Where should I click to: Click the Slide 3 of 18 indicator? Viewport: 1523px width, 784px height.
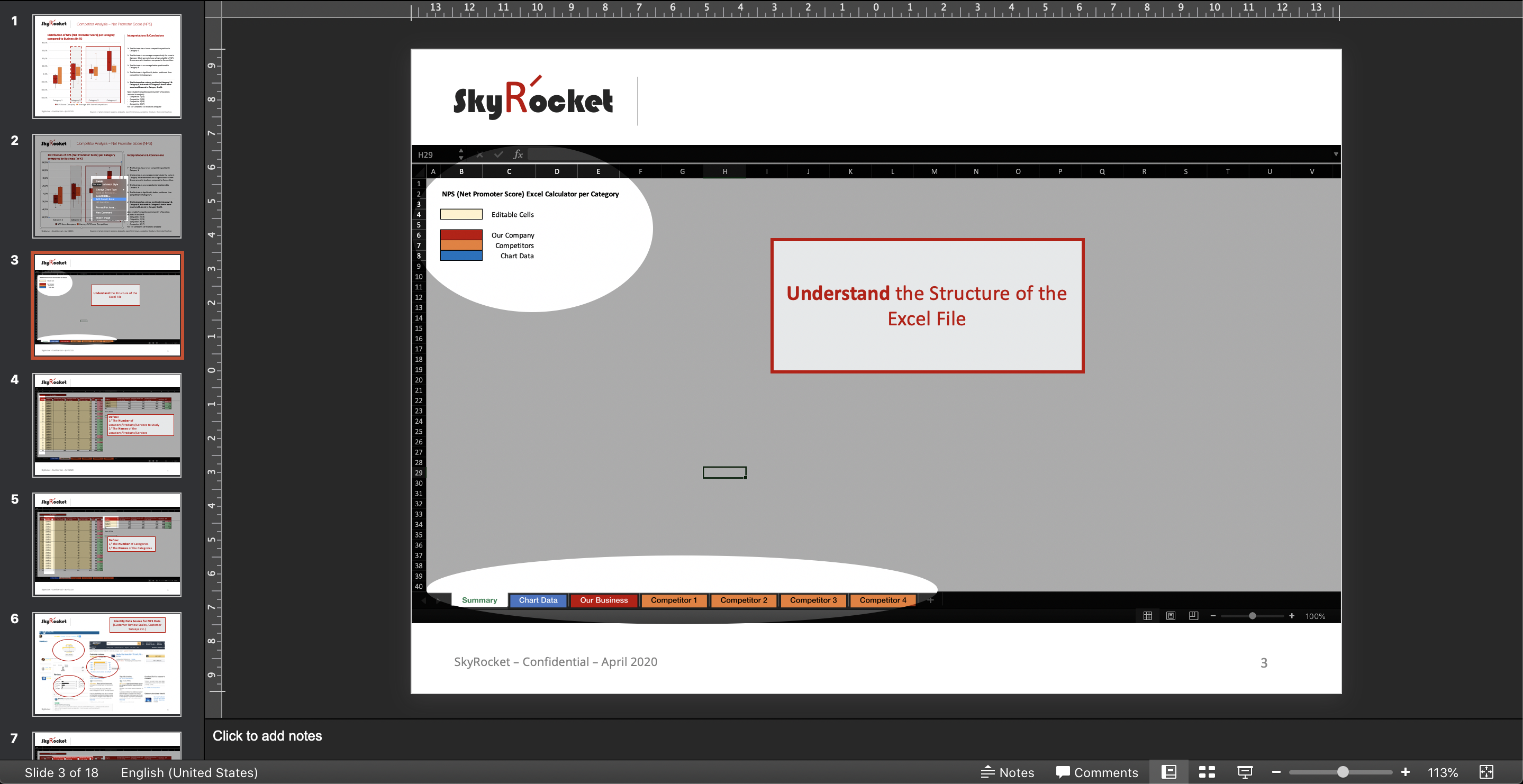(x=61, y=772)
